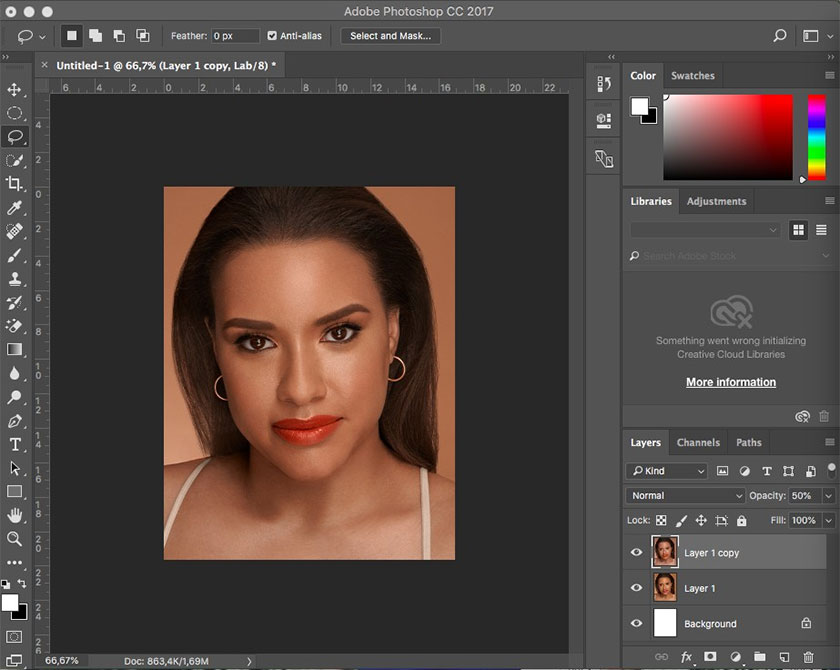Hide the Layer 1 copy layer
This screenshot has height=670, width=840.
coord(636,552)
